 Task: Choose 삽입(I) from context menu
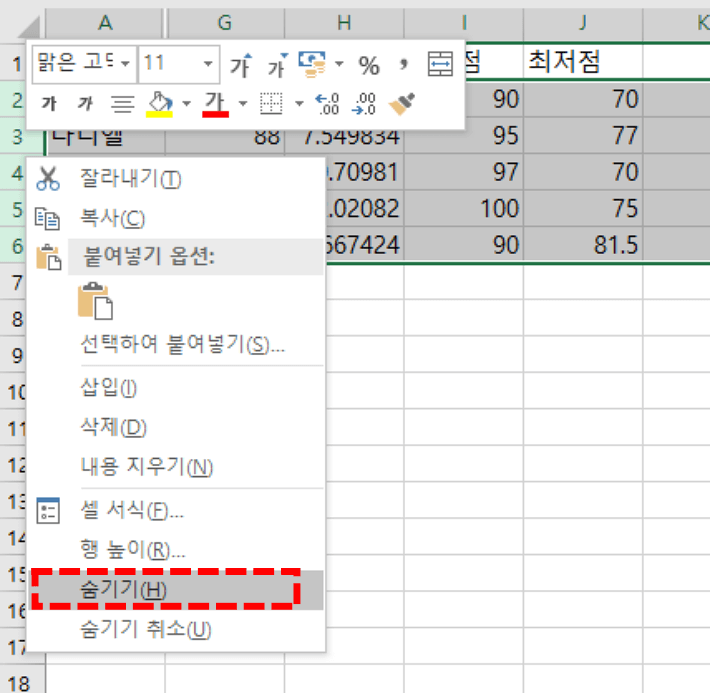coord(178,388)
